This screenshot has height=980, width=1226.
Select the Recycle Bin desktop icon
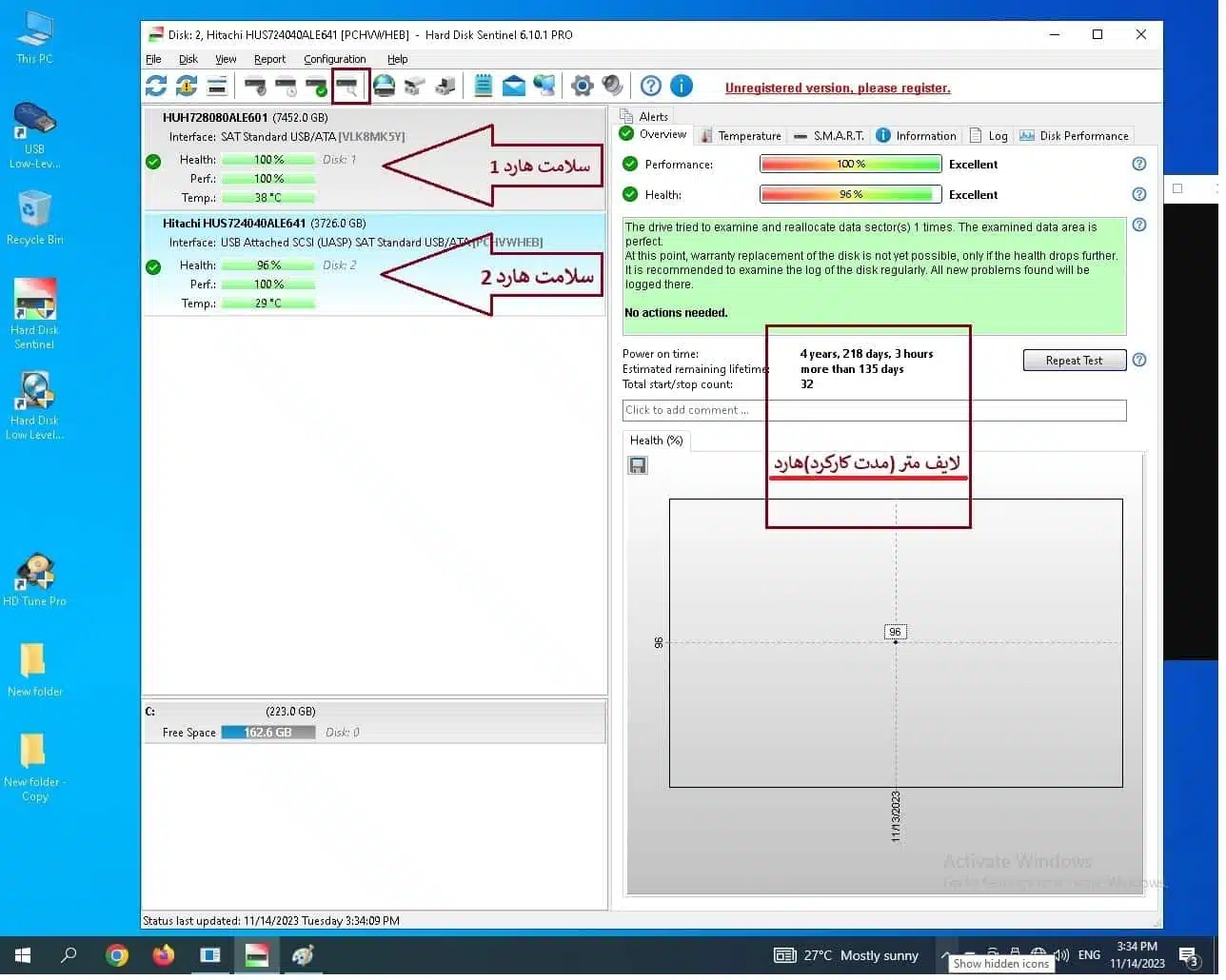[x=34, y=217]
